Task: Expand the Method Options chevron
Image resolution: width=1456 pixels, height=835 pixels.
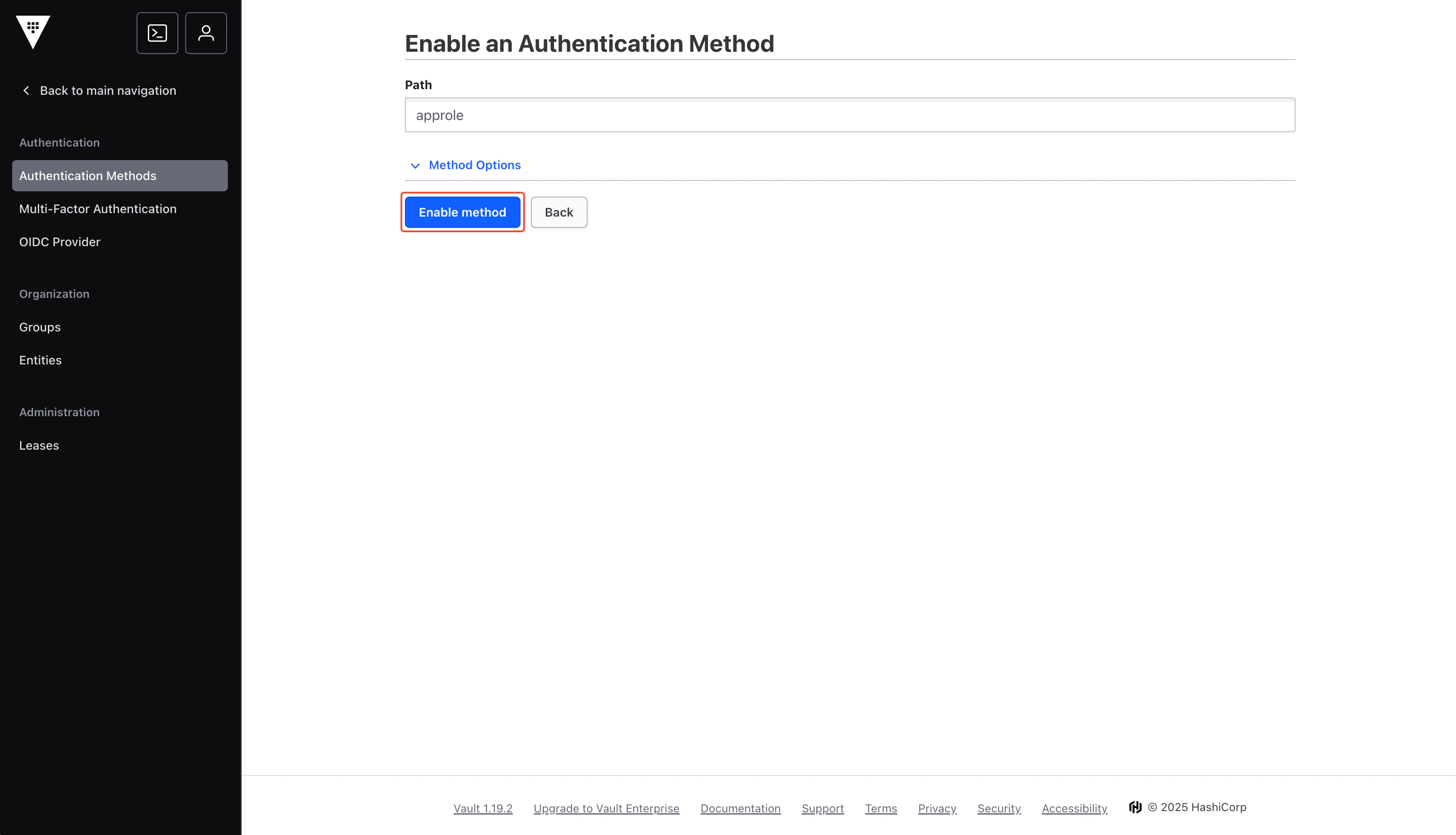Action: coord(415,166)
